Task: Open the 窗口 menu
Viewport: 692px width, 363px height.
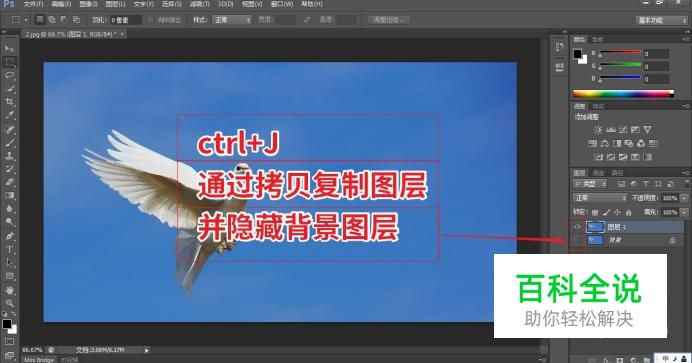Action: [282, 4]
